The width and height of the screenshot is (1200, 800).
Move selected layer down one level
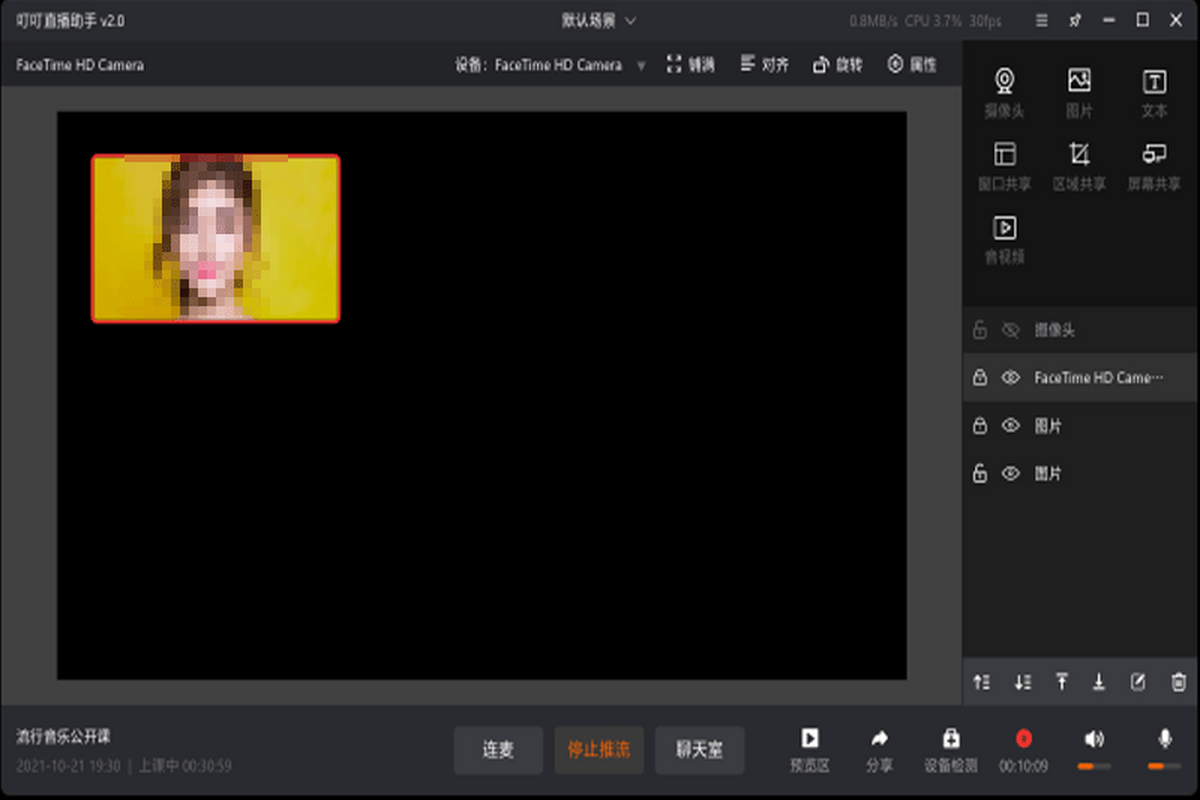point(1022,682)
